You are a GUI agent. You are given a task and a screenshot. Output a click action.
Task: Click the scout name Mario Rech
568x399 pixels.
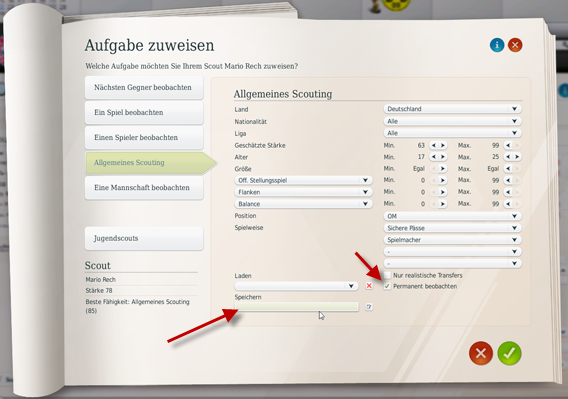(101, 279)
